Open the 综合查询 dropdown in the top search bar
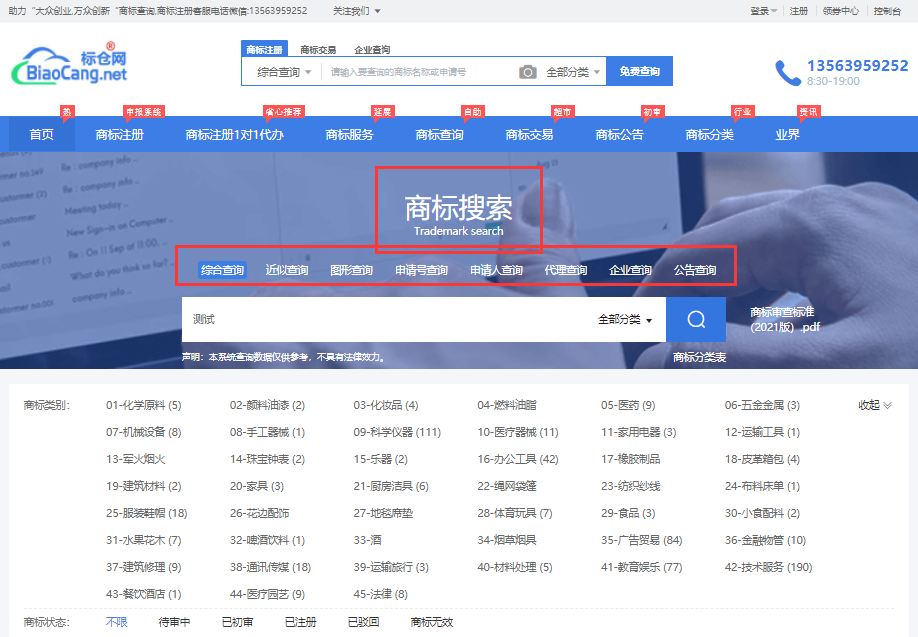 (284, 72)
